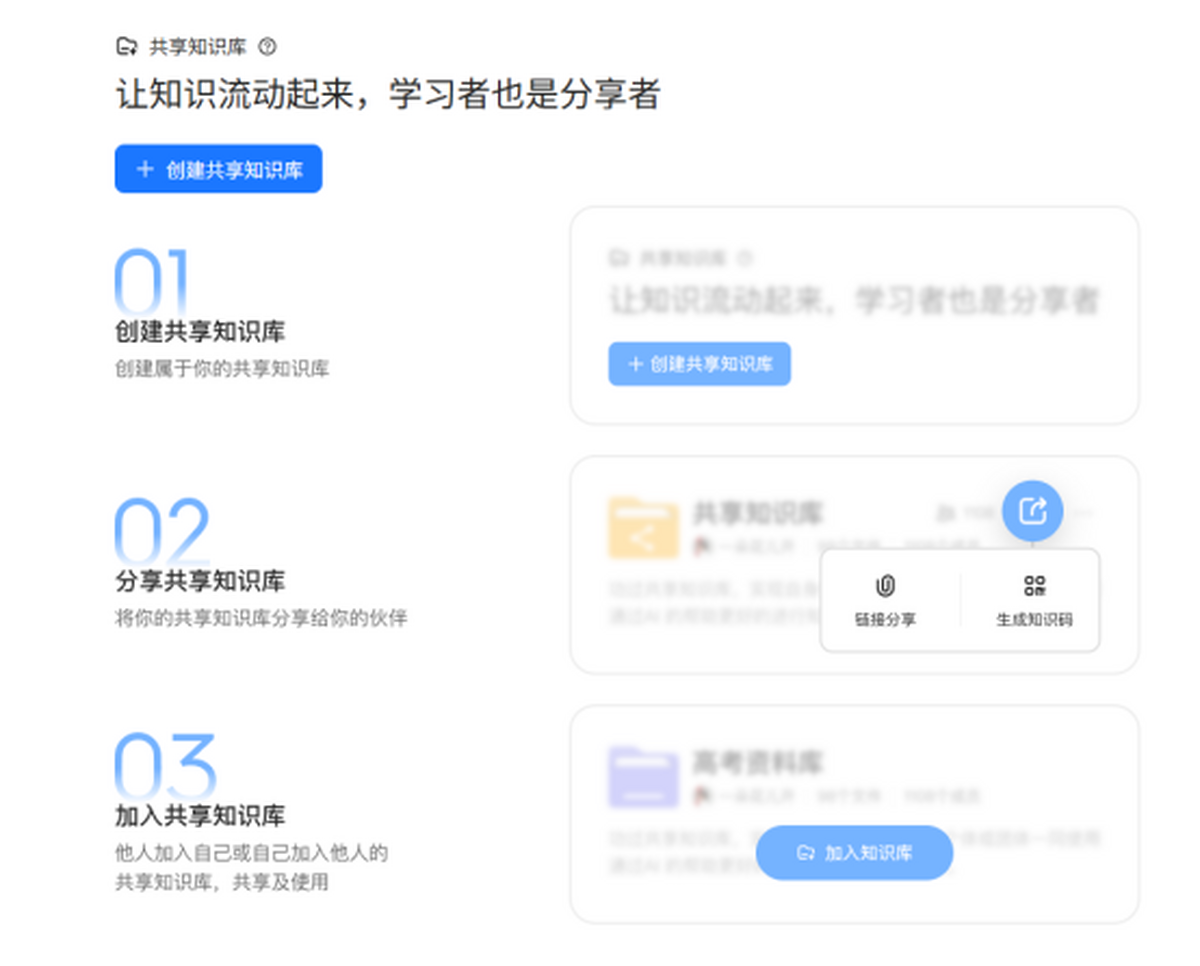This screenshot has width=1200, height=966.
Task: Click the headline 让知识流动起来，学习者也是分享者
Action: coord(388,95)
